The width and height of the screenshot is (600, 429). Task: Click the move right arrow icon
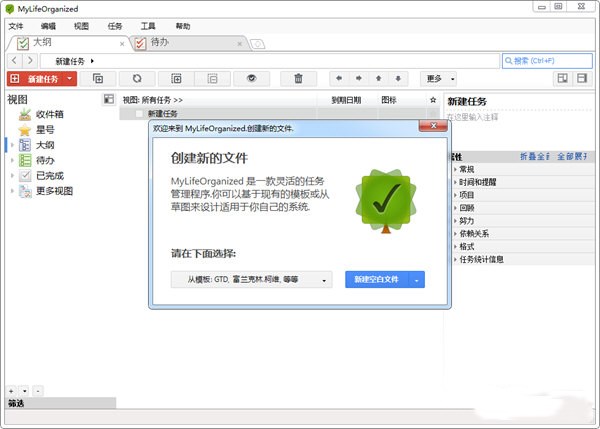coord(359,78)
